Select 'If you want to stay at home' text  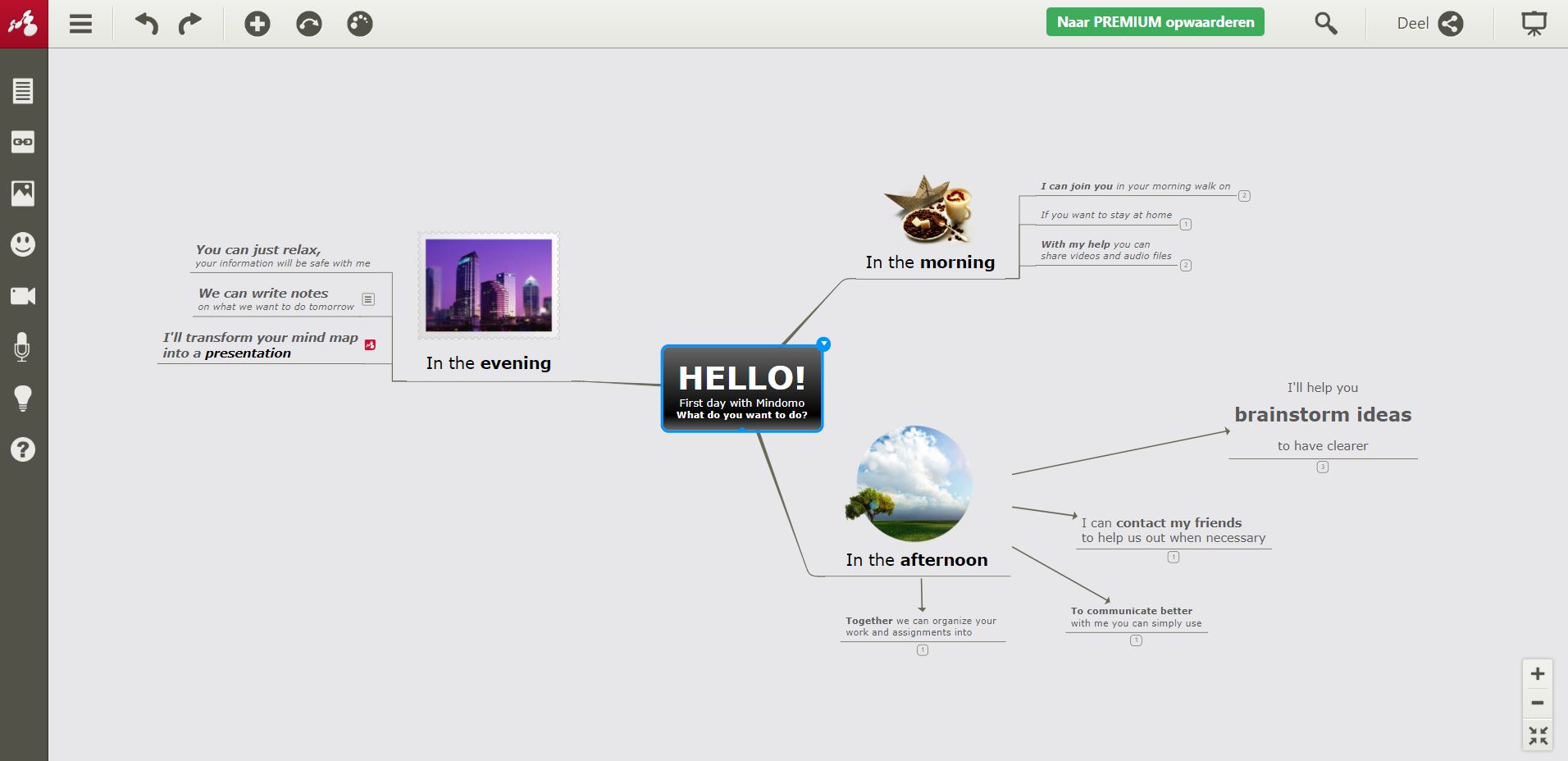[x=1106, y=215]
